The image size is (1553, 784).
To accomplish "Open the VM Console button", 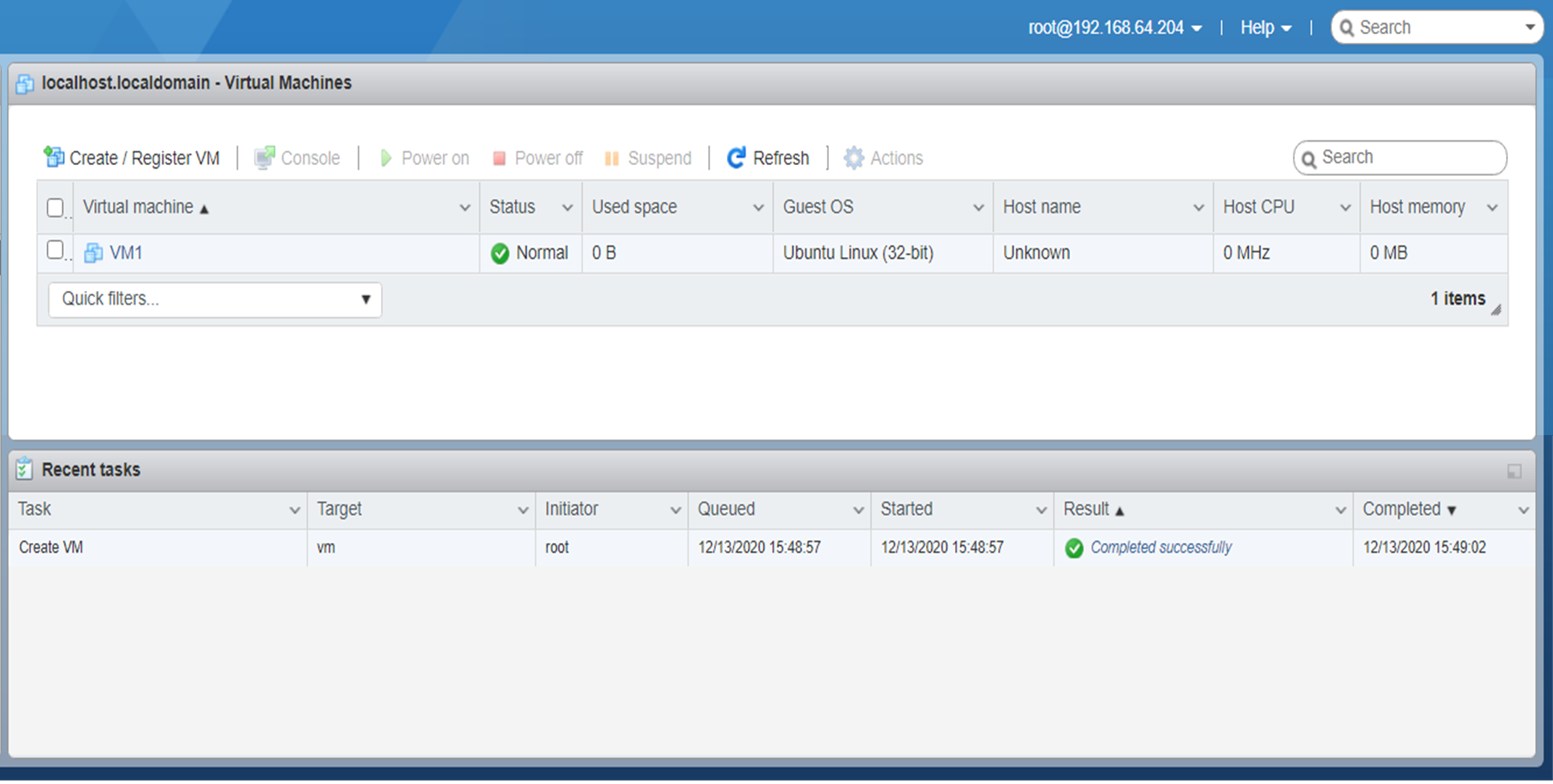I will click(298, 158).
